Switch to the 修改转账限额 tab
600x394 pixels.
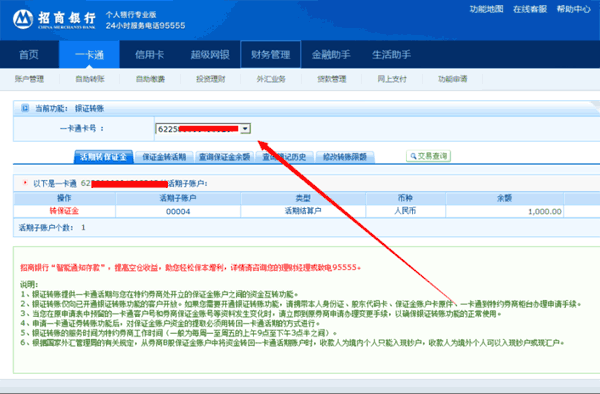[345, 157]
